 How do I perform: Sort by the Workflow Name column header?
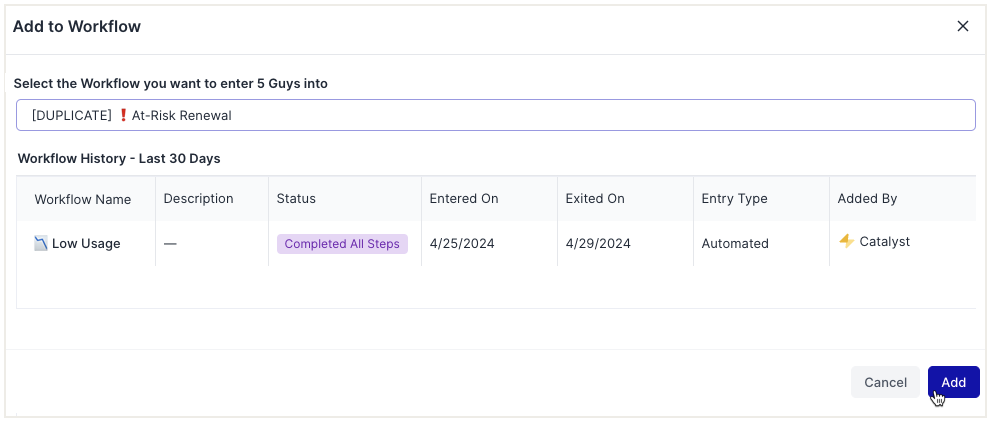tap(83, 199)
